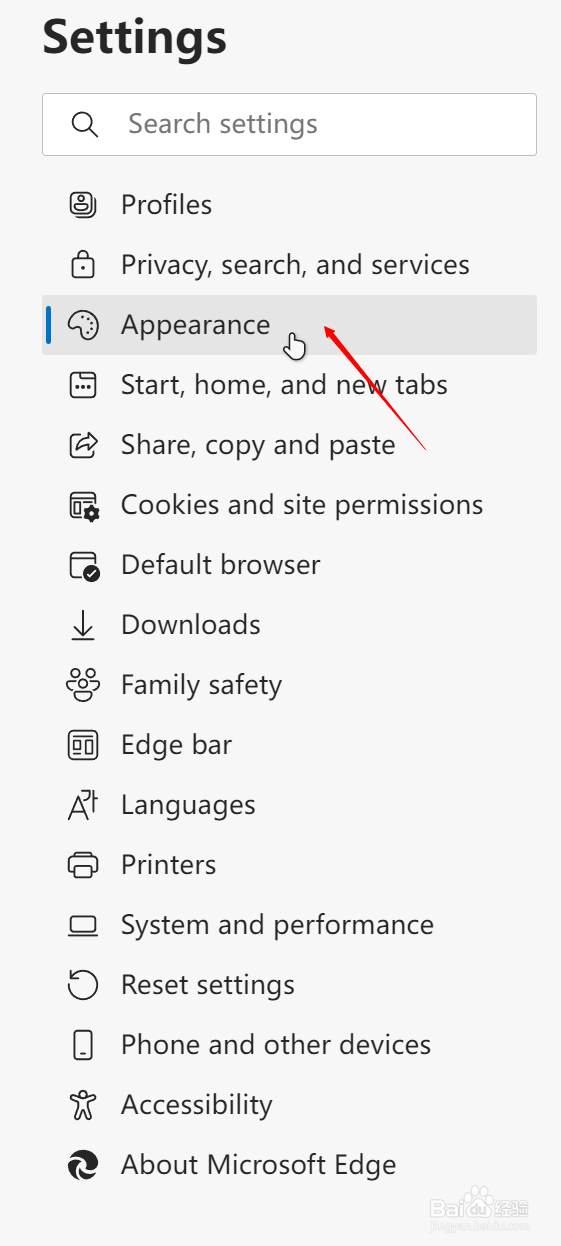Select Default browser settings

pos(290,565)
